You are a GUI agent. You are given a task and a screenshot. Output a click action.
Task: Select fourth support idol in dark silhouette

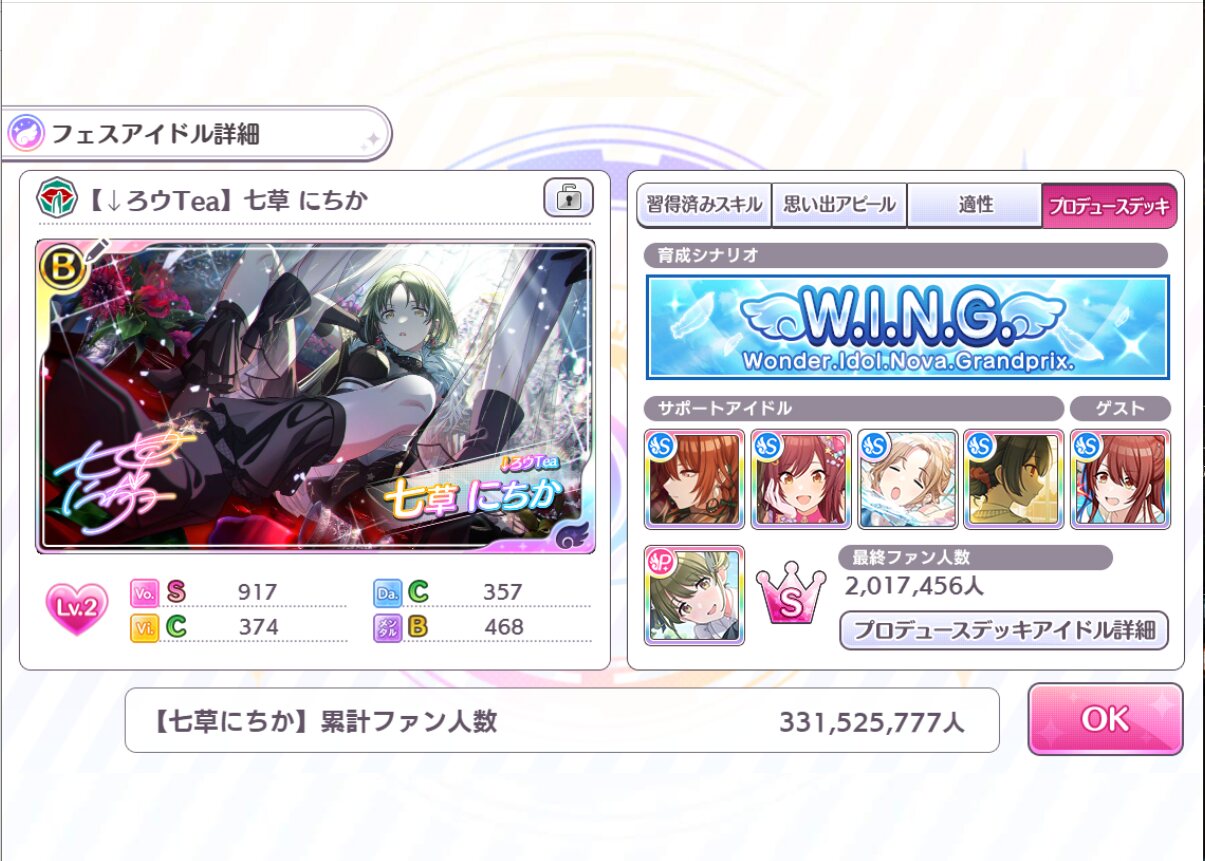1014,479
